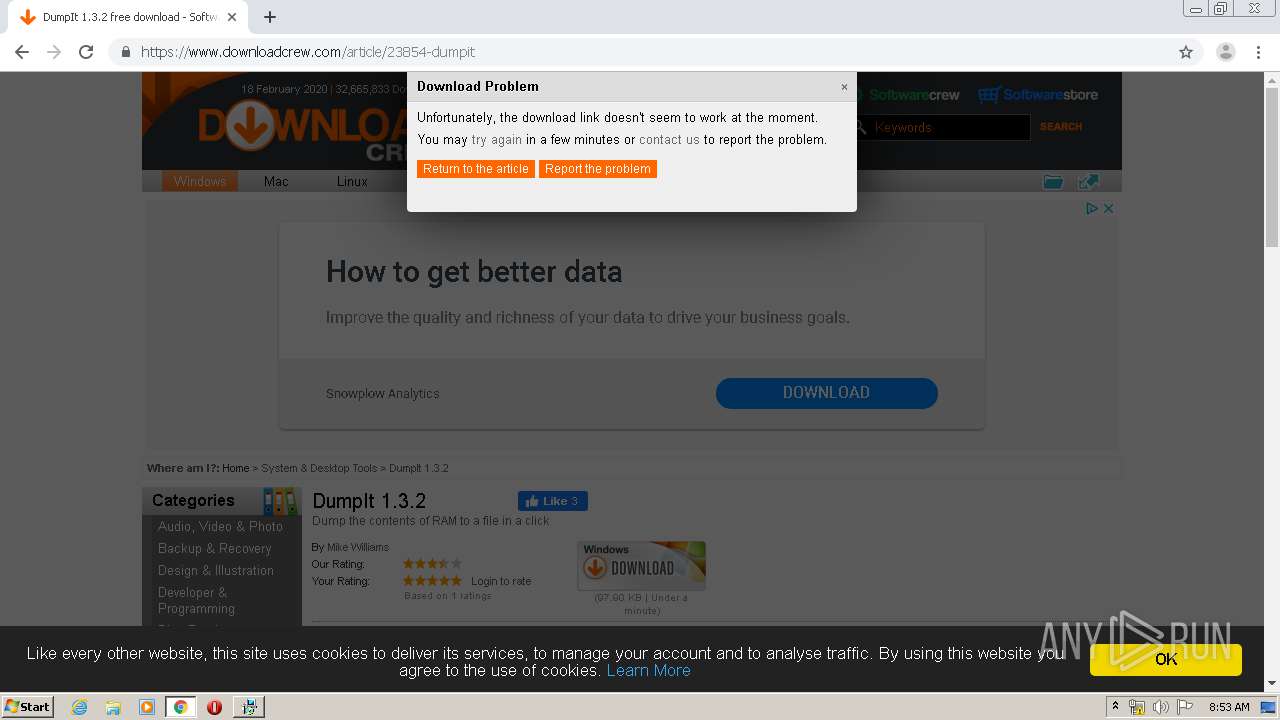This screenshot has height=720, width=1280.
Task: Rate using Your Rating stars
Action: [432, 581]
